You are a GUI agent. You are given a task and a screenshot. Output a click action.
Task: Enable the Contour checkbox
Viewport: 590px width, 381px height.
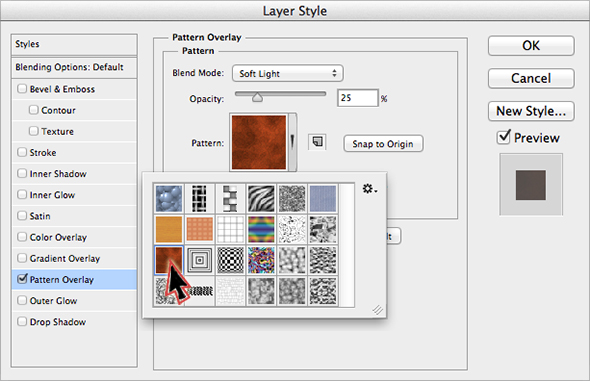33,110
